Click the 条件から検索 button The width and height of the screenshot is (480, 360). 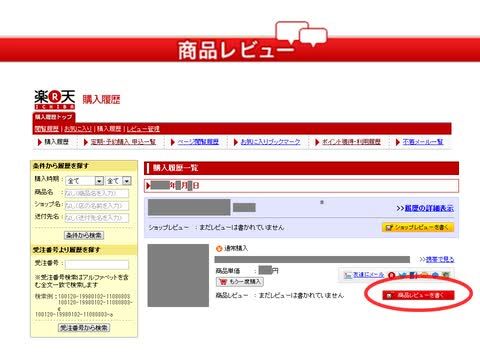click(x=84, y=235)
